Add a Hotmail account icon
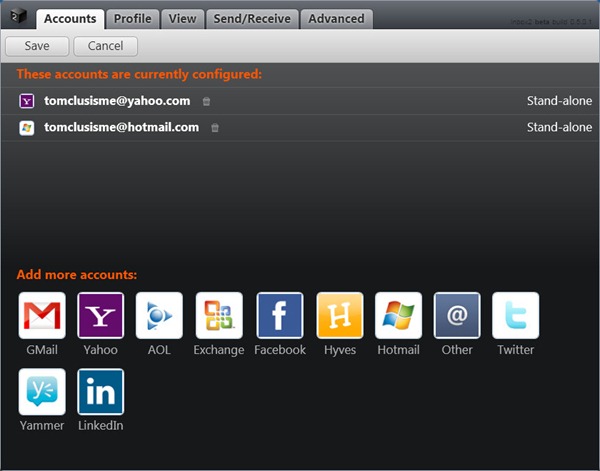The width and height of the screenshot is (600, 471). [398, 315]
